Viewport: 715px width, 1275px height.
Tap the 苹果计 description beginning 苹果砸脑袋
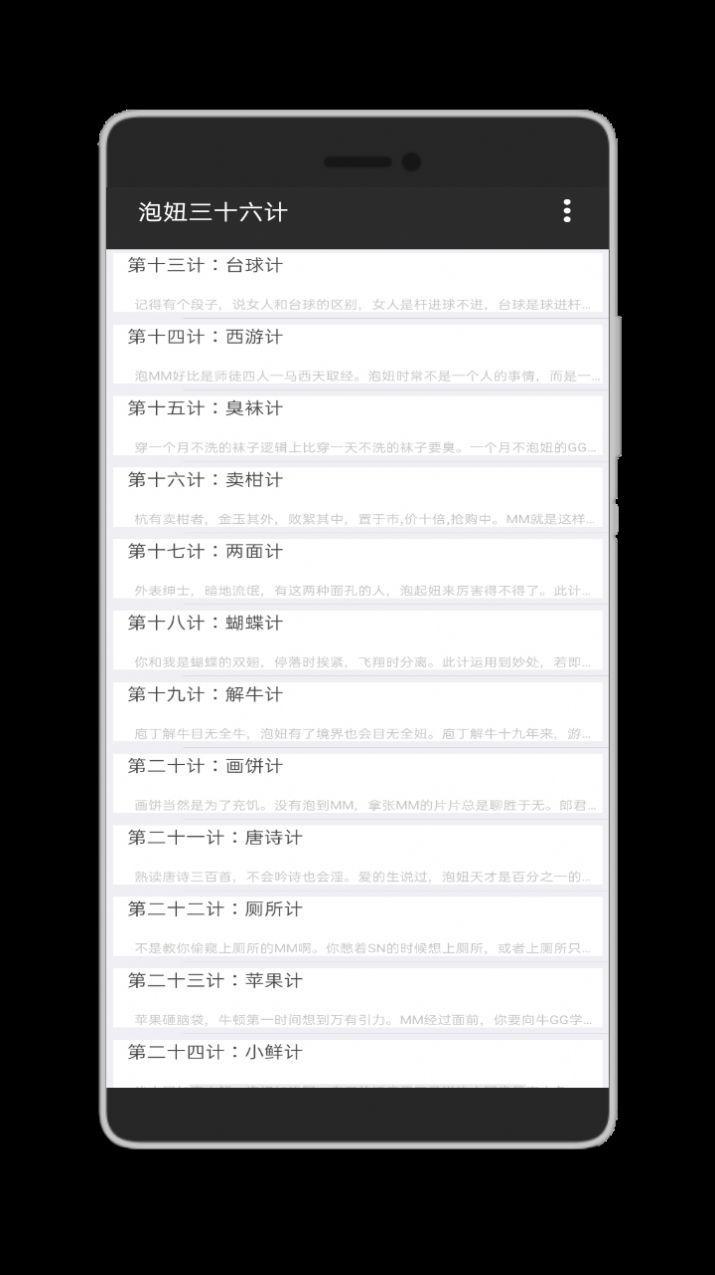tap(366, 1019)
